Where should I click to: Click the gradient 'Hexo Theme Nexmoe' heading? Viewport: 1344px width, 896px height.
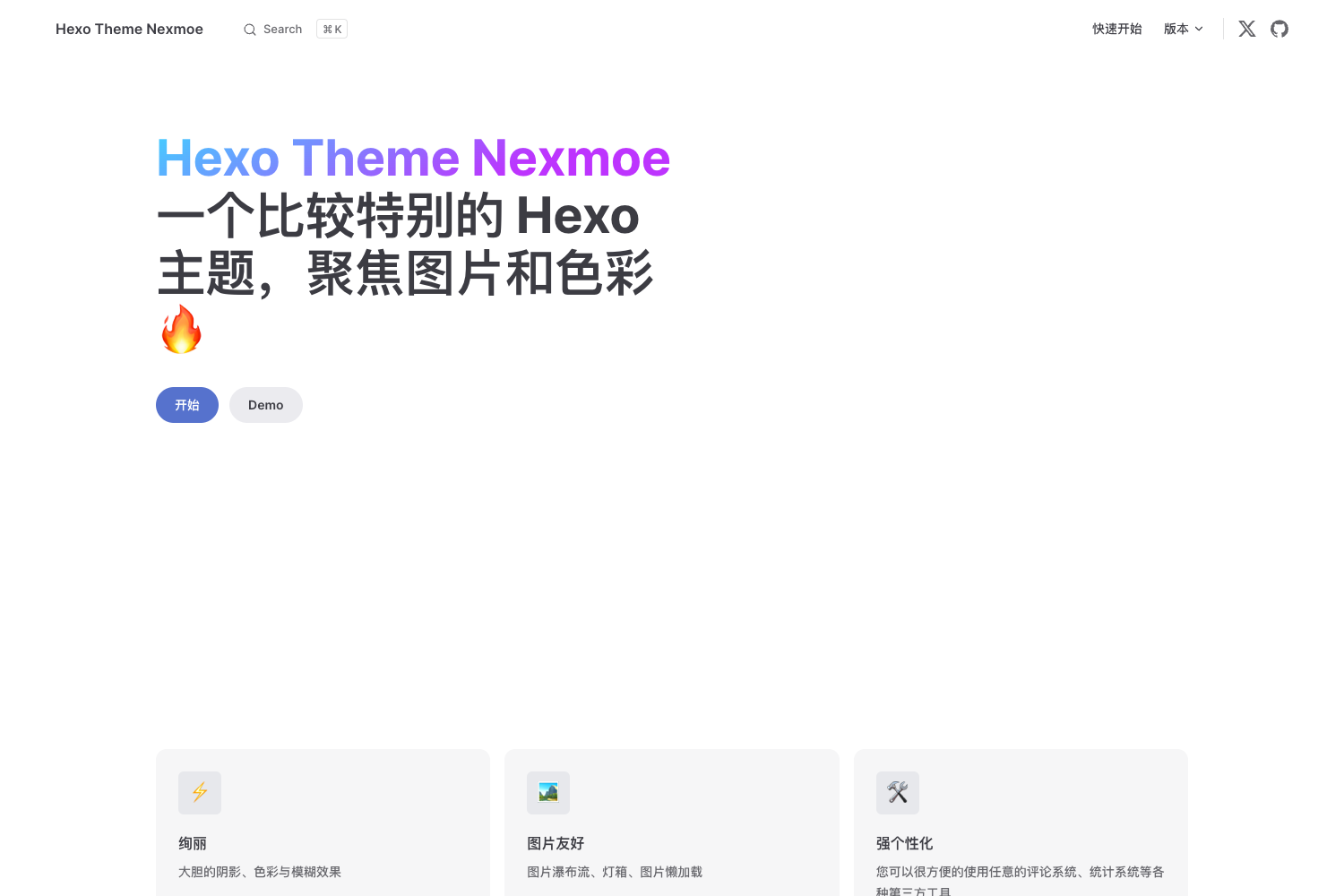click(413, 158)
